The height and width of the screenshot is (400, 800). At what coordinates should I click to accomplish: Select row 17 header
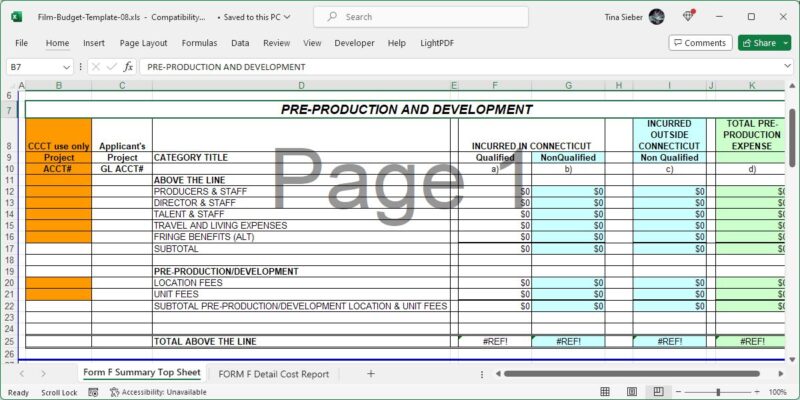coord(9,249)
